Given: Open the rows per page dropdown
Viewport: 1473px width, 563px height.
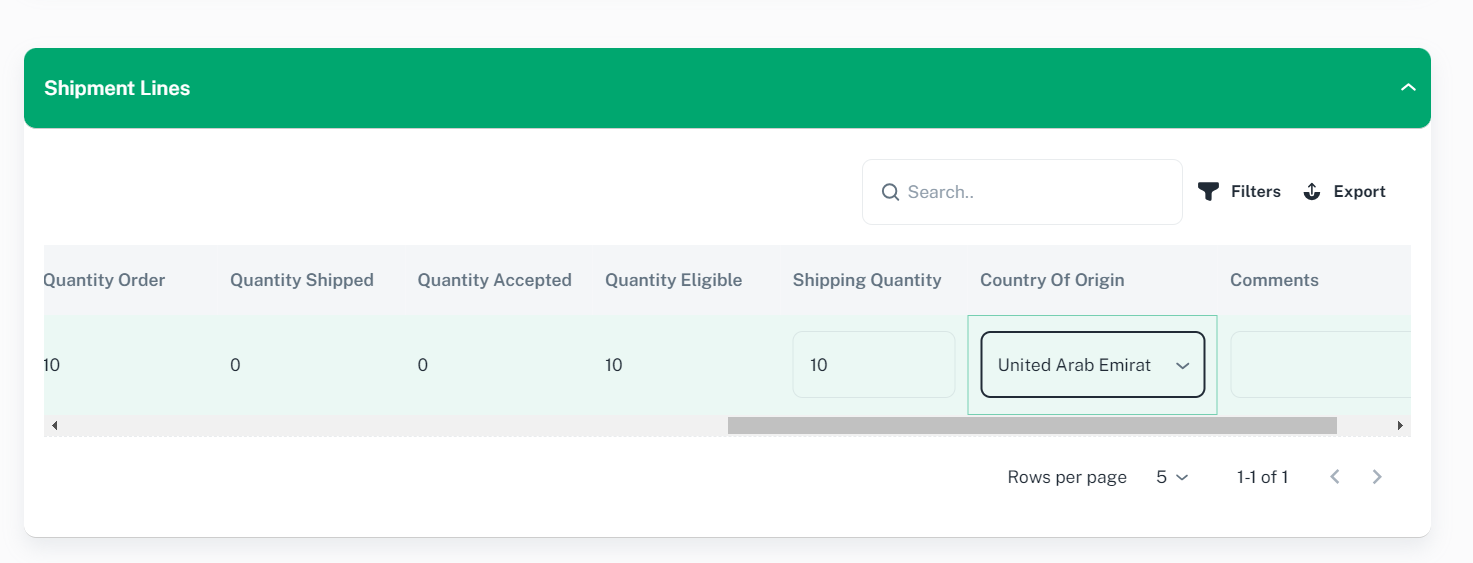Looking at the screenshot, I should click(1172, 477).
